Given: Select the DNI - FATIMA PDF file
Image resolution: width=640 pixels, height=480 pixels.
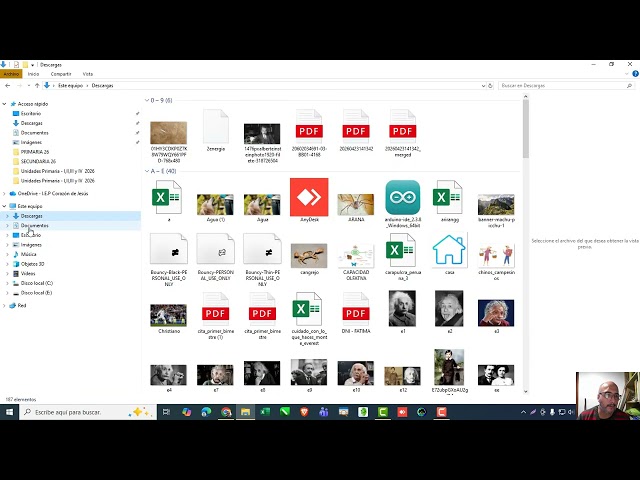Looking at the screenshot, I should [x=356, y=309].
